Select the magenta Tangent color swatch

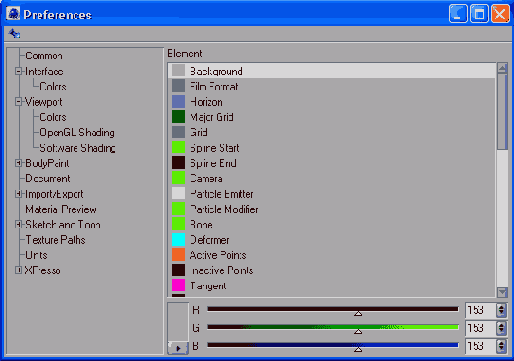pos(178,285)
